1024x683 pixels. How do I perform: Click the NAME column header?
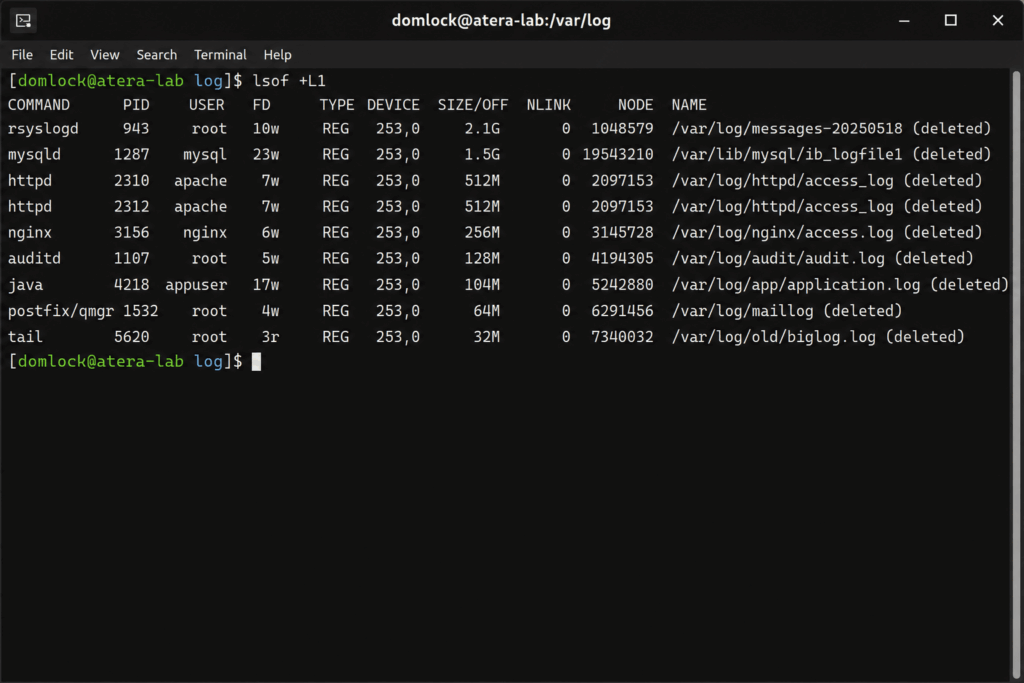[x=689, y=105]
